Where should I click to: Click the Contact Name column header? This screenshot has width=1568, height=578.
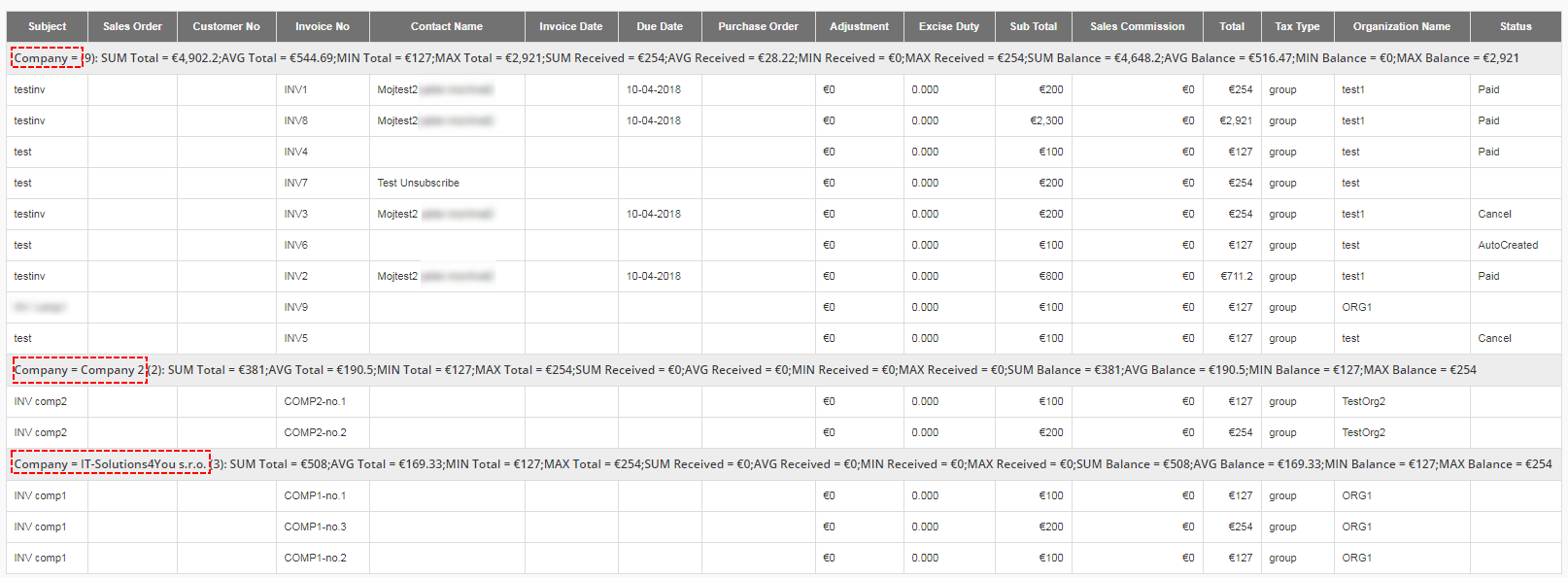click(x=447, y=26)
